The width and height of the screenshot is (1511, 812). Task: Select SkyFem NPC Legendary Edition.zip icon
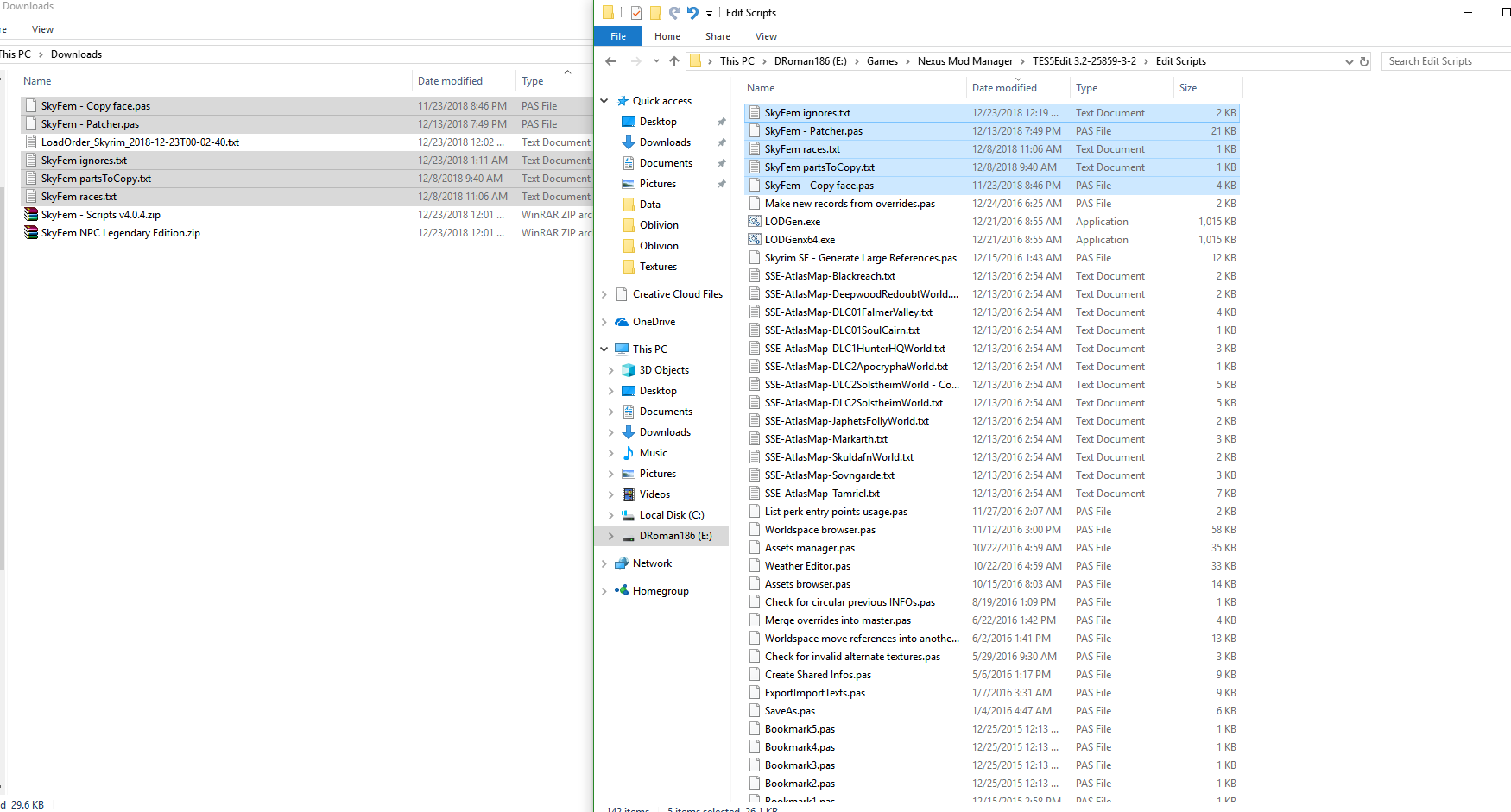tap(31, 233)
